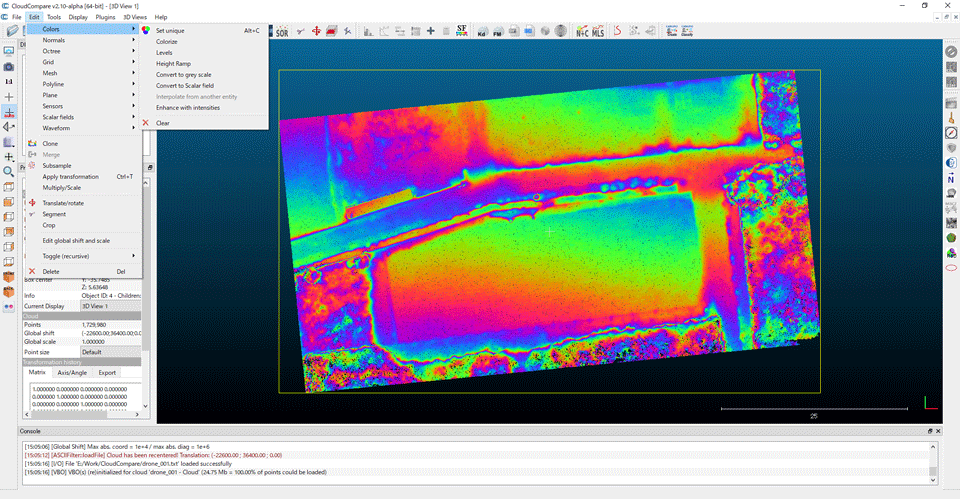Click the broom icon in right toolbar

[951, 118]
